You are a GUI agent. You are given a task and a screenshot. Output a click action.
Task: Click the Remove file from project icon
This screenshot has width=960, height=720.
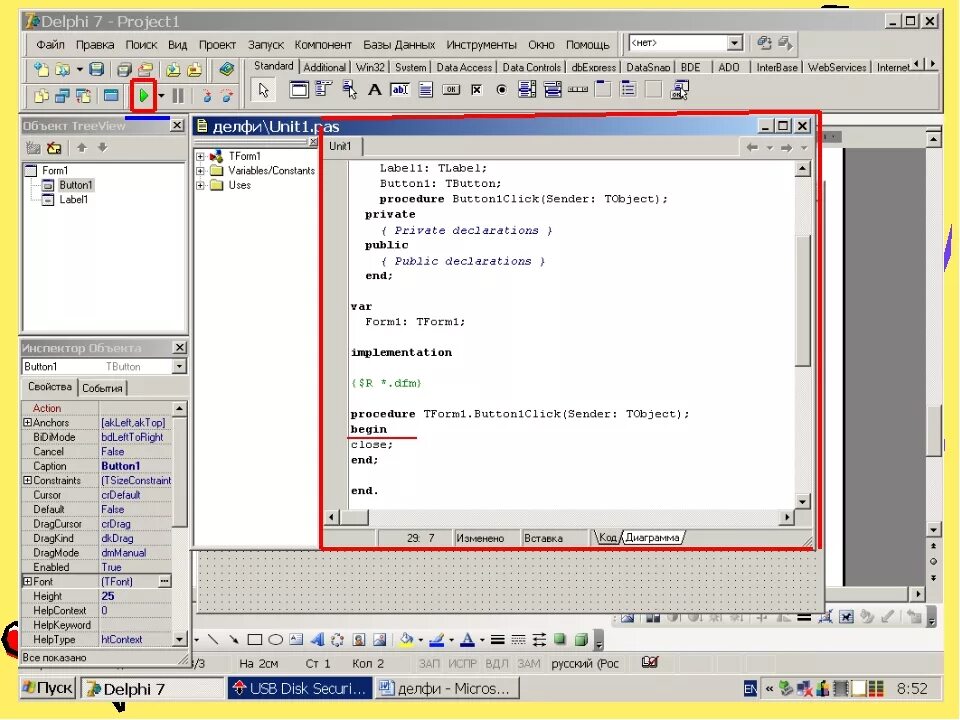[194, 70]
